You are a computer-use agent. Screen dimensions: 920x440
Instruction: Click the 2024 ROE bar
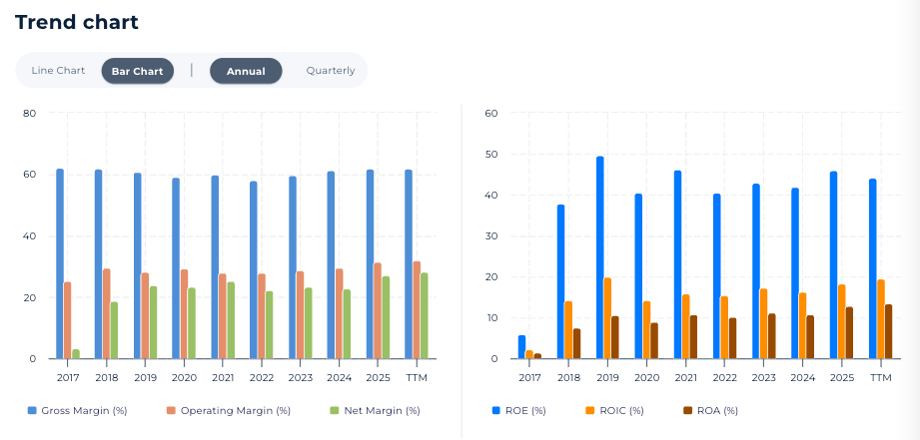[x=794, y=273]
